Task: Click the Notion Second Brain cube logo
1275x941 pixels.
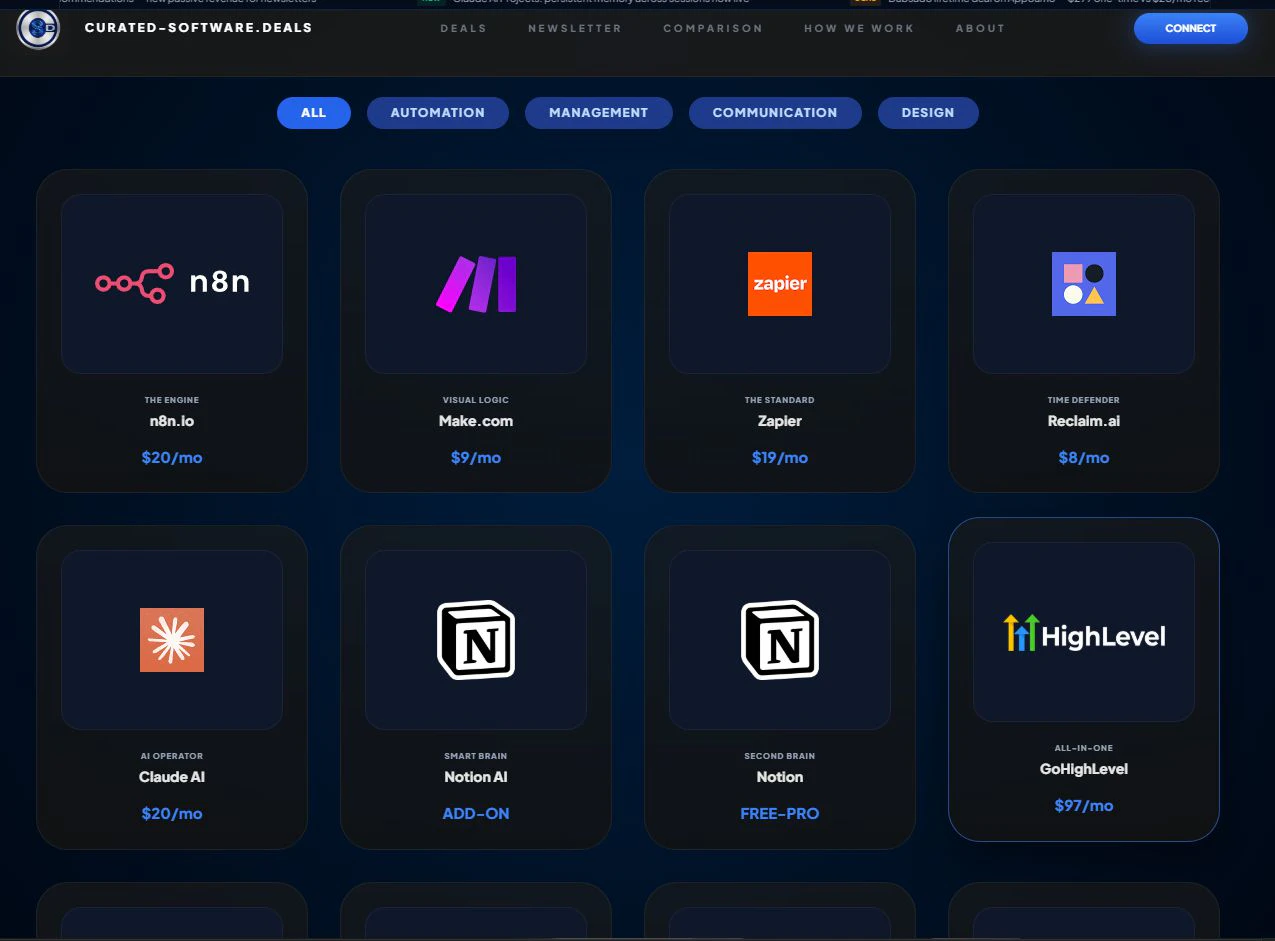Action: (x=780, y=640)
